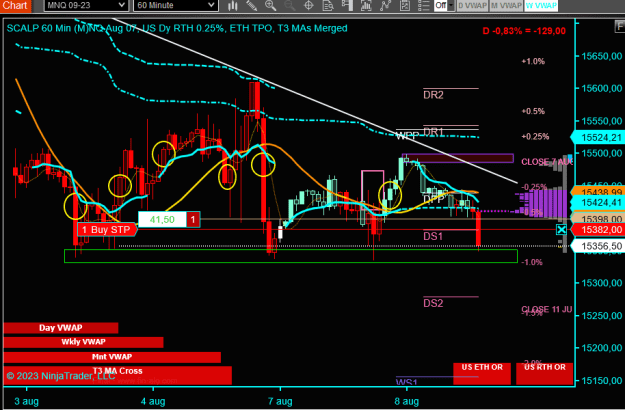The height and width of the screenshot is (410, 625).
Task: Activate the crosshair cursor icon
Action: click(309, 6)
